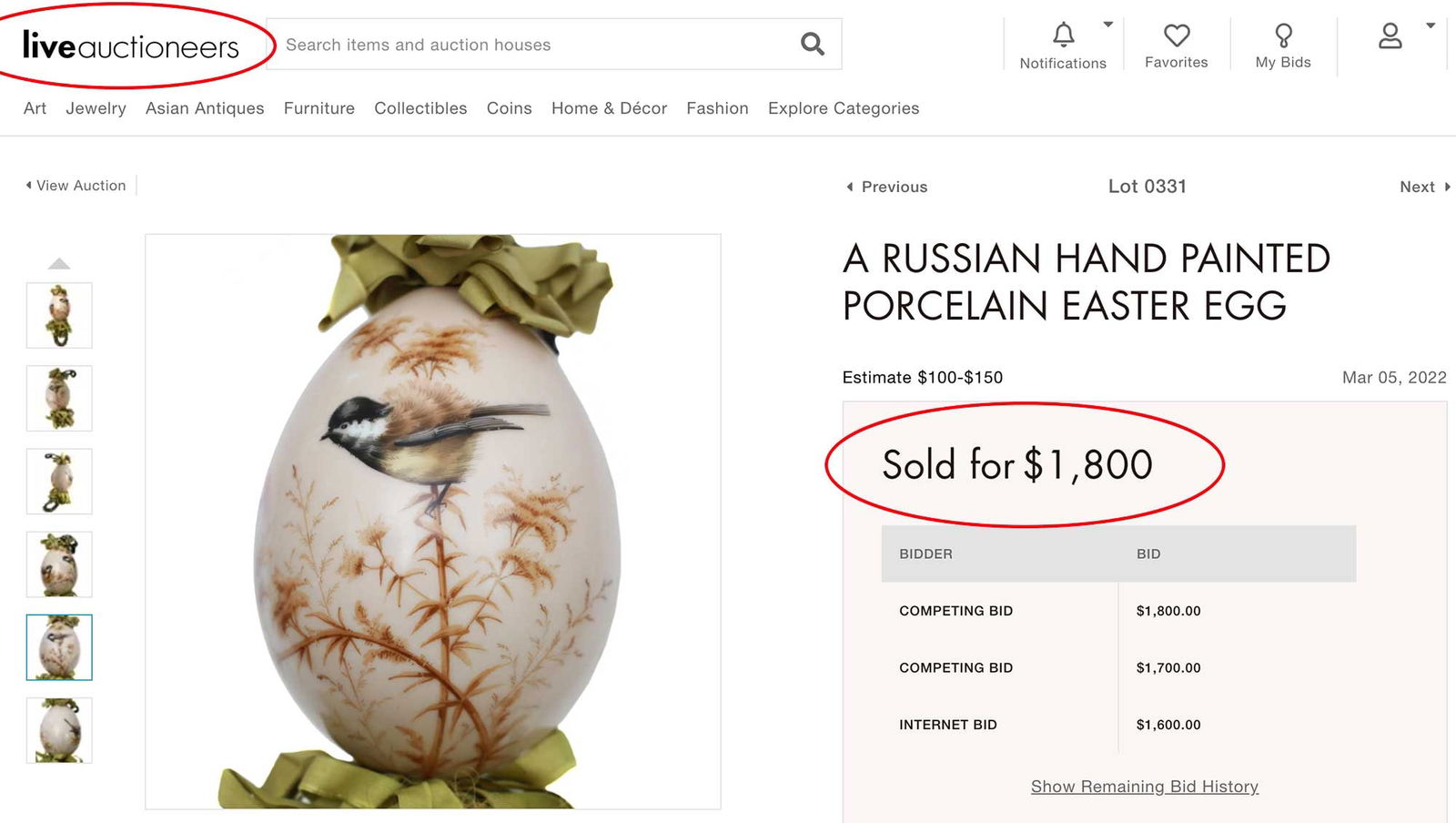
Task: Select the currently highlighted egg thumbnail
Action: click(x=59, y=646)
